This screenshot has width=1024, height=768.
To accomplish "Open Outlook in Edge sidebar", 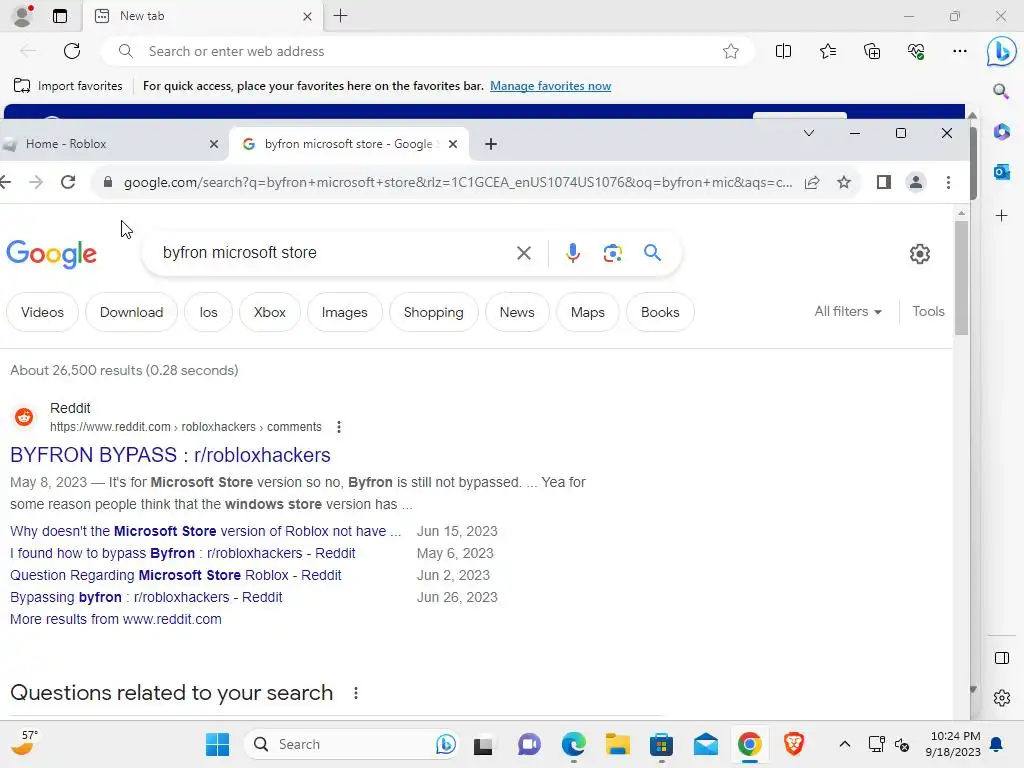I will pos(1001,172).
